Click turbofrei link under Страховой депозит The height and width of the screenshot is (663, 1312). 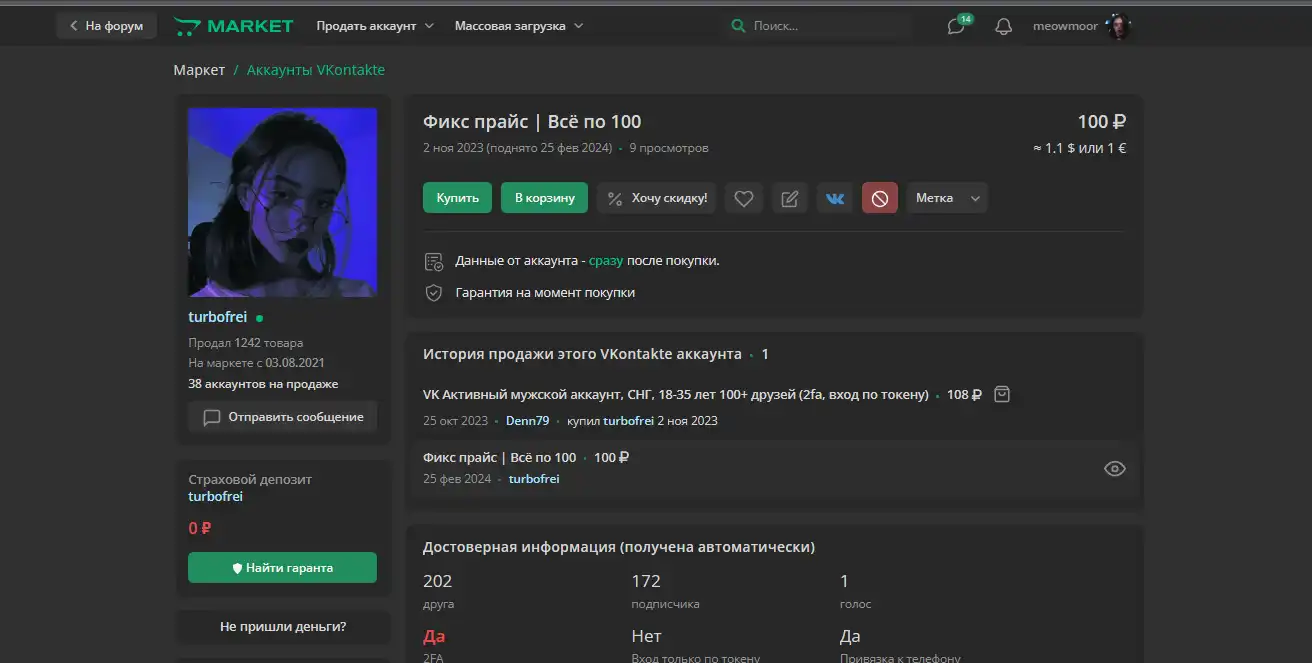(x=215, y=497)
